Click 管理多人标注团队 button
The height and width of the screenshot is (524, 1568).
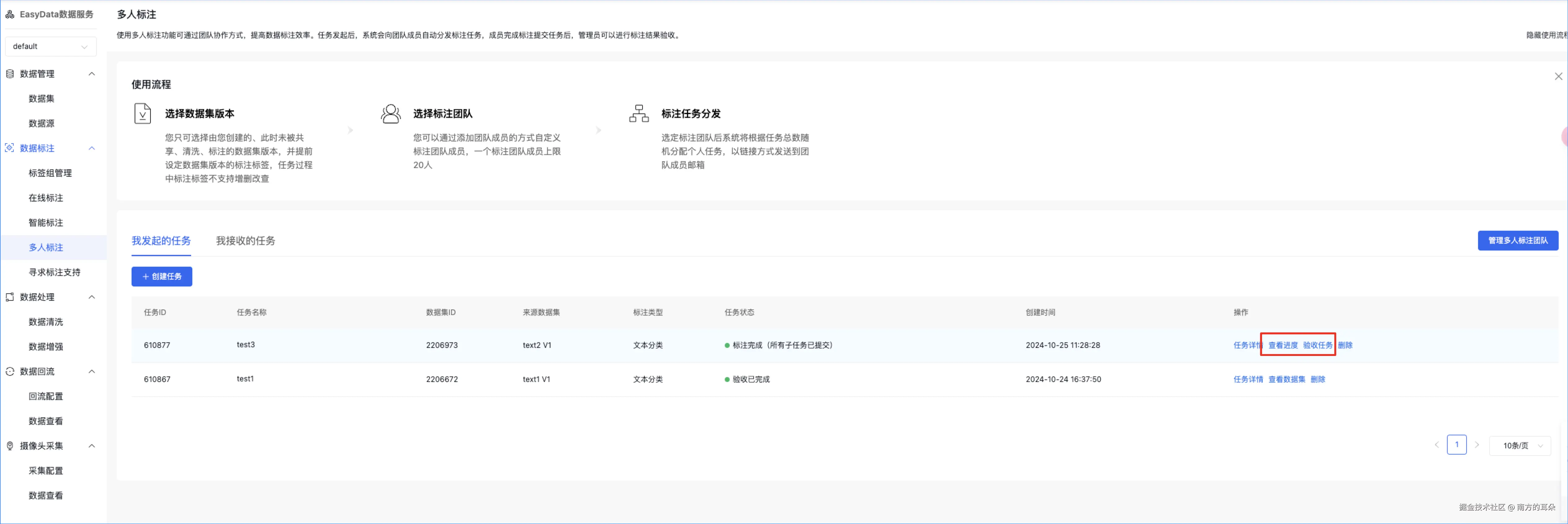coord(1517,241)
